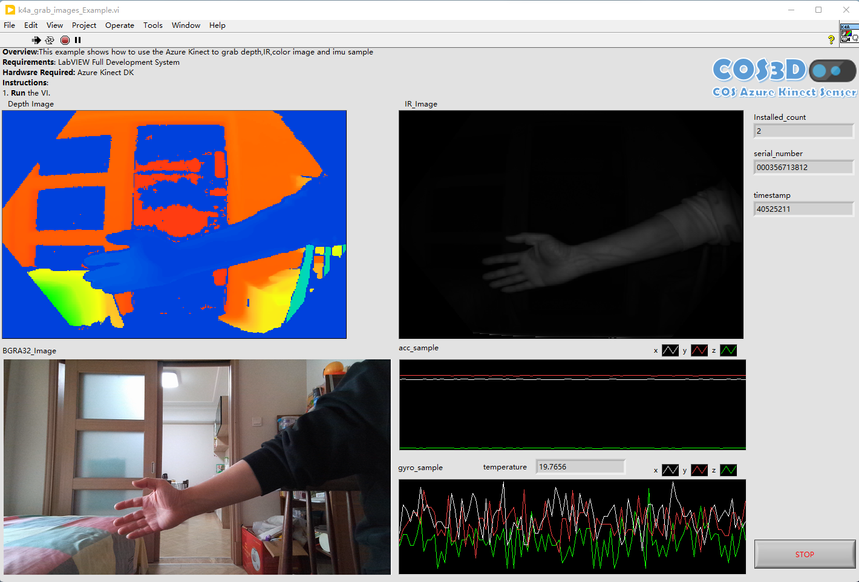
Task: Minimize the LabVIEW window
Action: (791, 10)
